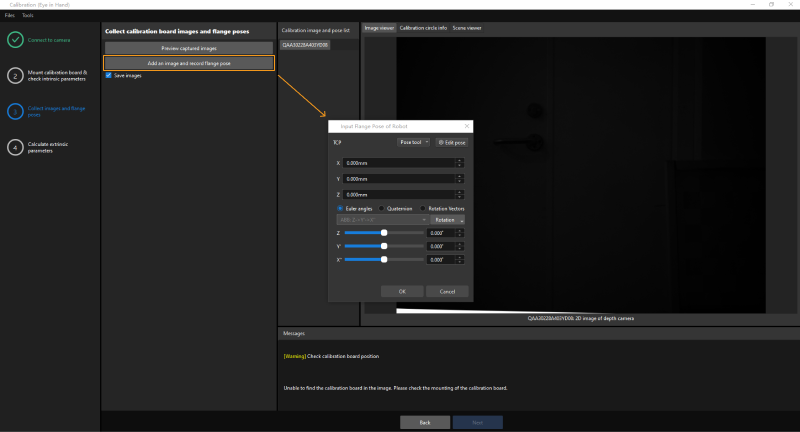Expand the Rotation dropdown
The image size is (800, 432).
pos(449,219)
